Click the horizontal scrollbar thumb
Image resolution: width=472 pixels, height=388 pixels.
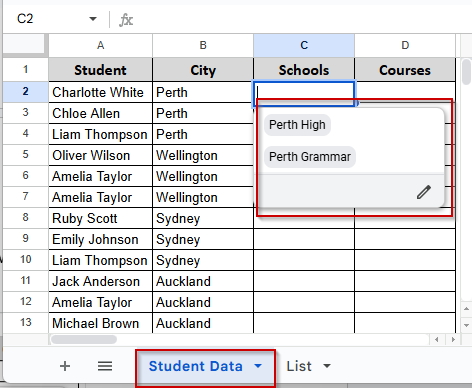(x=84, y=339)
